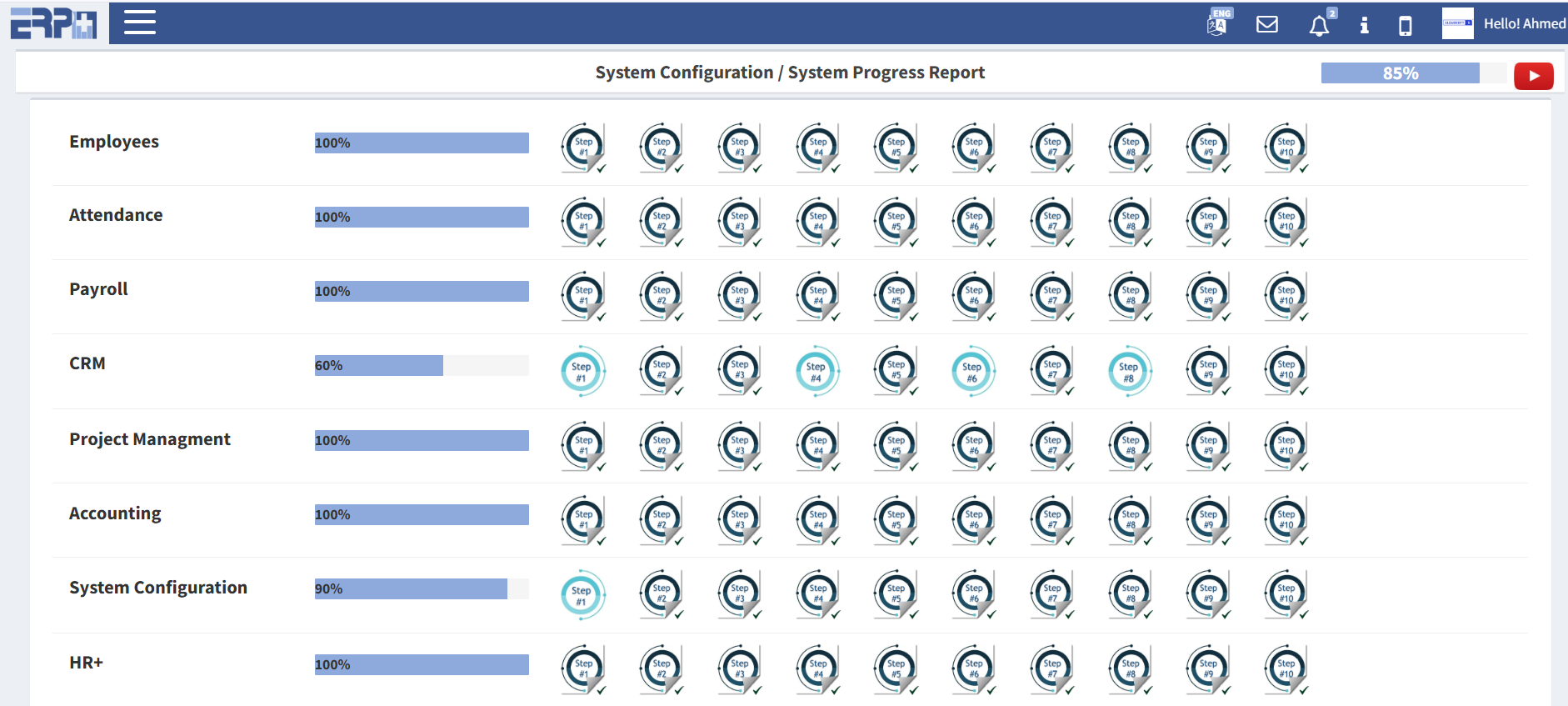Click the Payroll module label
1568x706 pixels.
[x=98, y=289]
